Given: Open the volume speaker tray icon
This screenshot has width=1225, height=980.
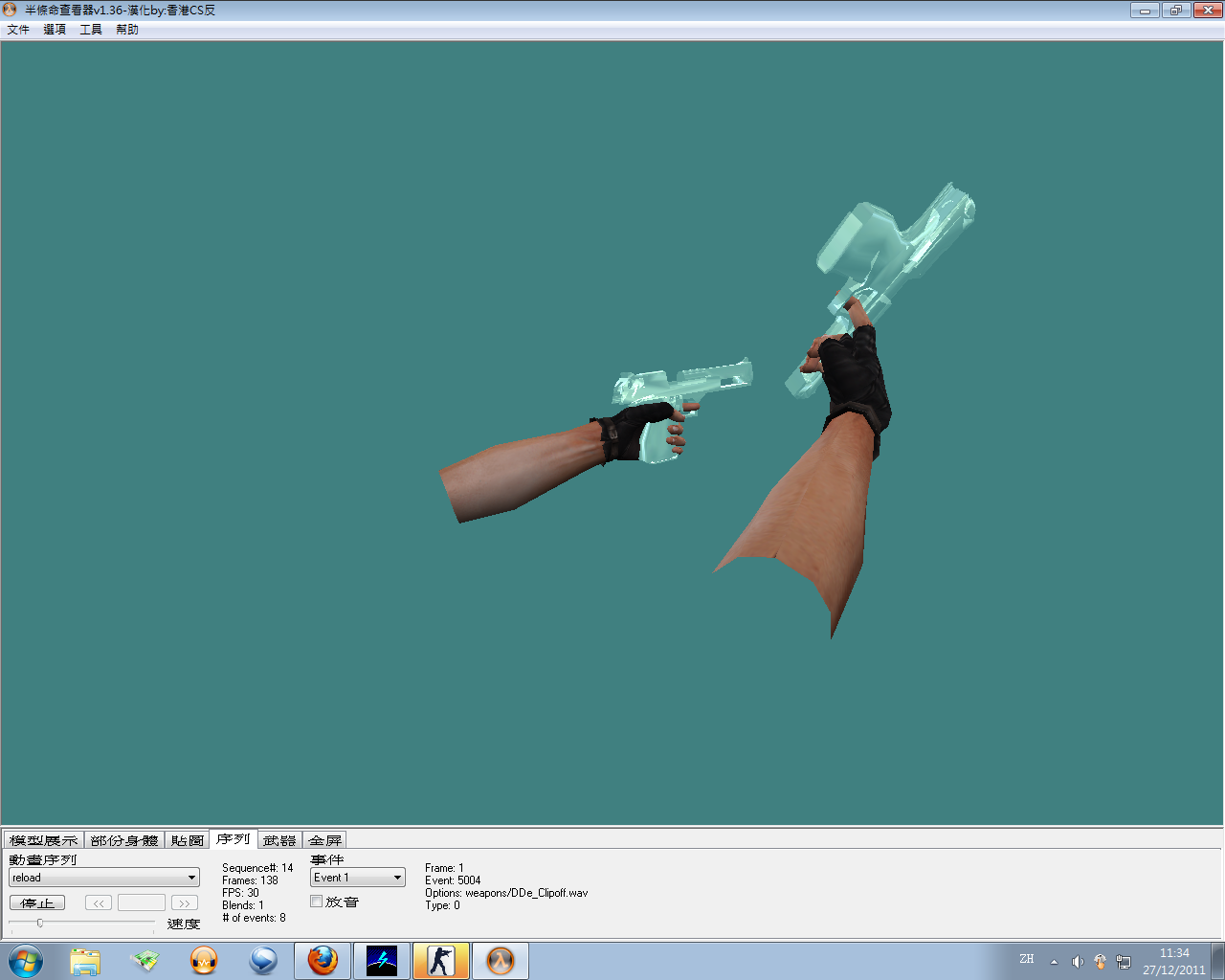Looking at the screenshot, I should tap(1078, 962).
